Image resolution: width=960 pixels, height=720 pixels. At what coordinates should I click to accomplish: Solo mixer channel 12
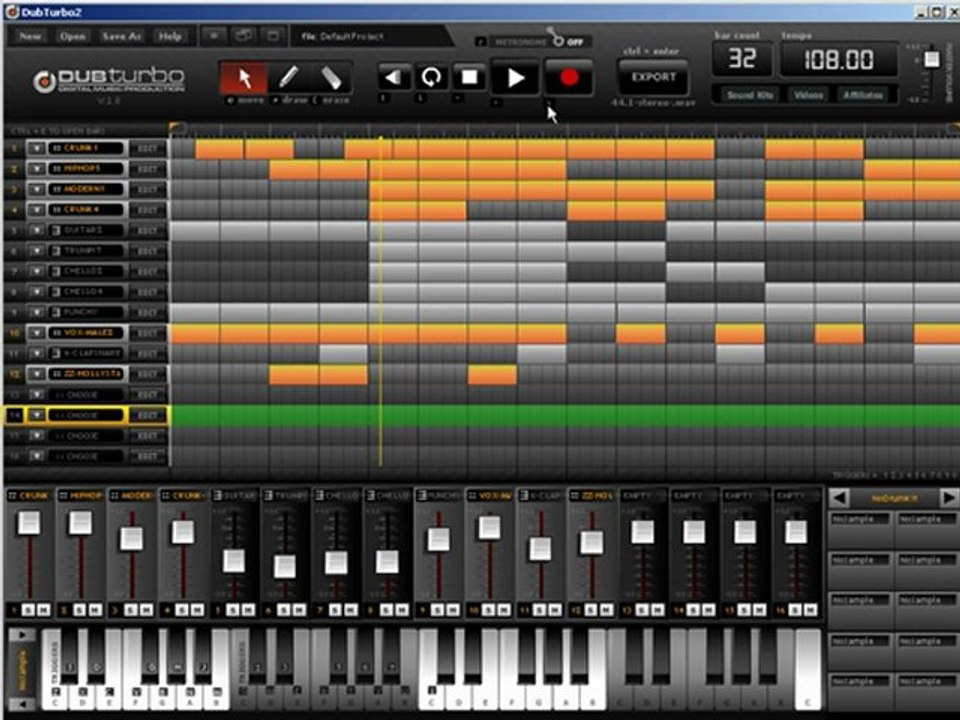point(591,610)
